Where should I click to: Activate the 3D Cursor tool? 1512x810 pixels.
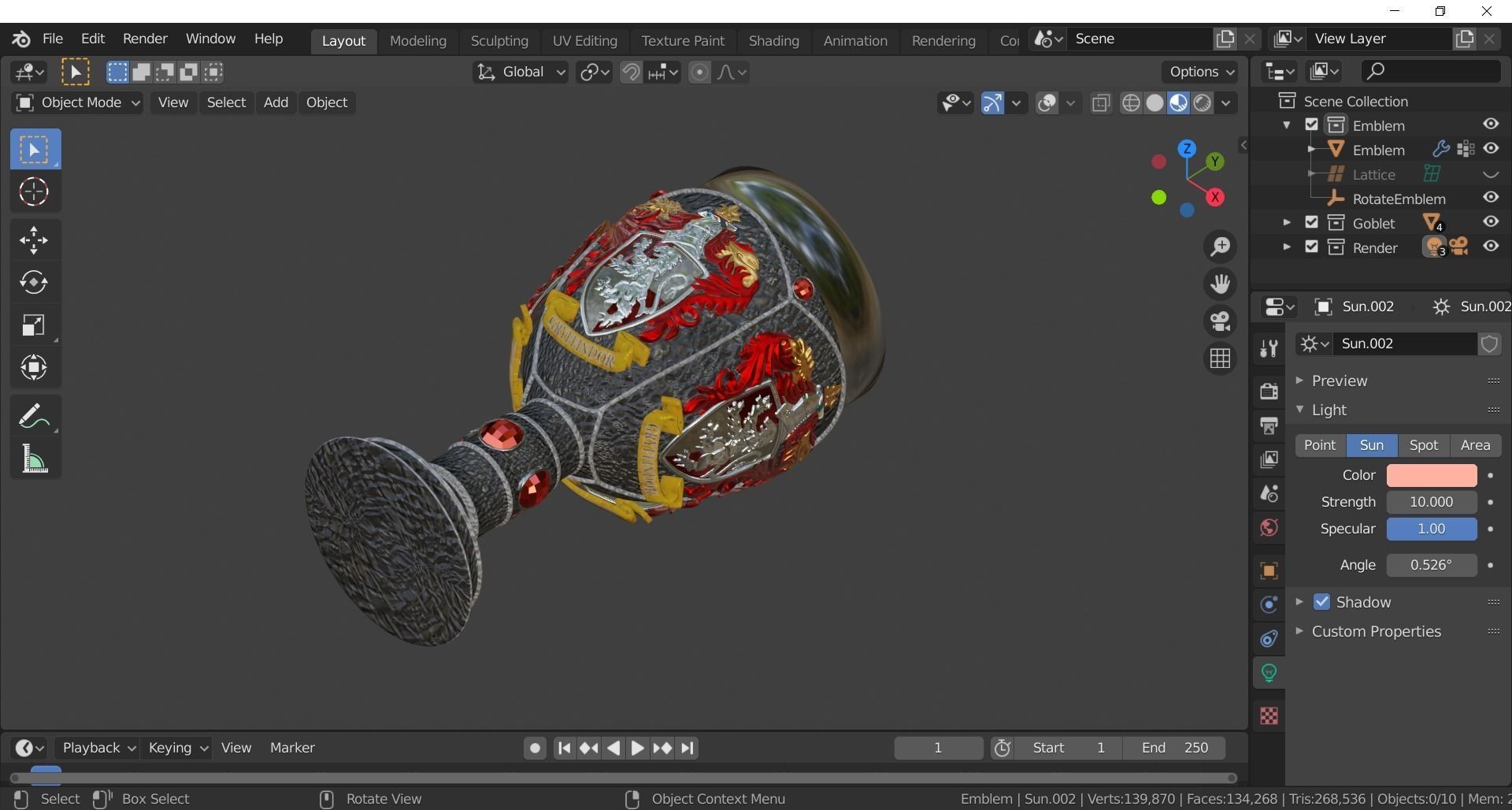34,192
